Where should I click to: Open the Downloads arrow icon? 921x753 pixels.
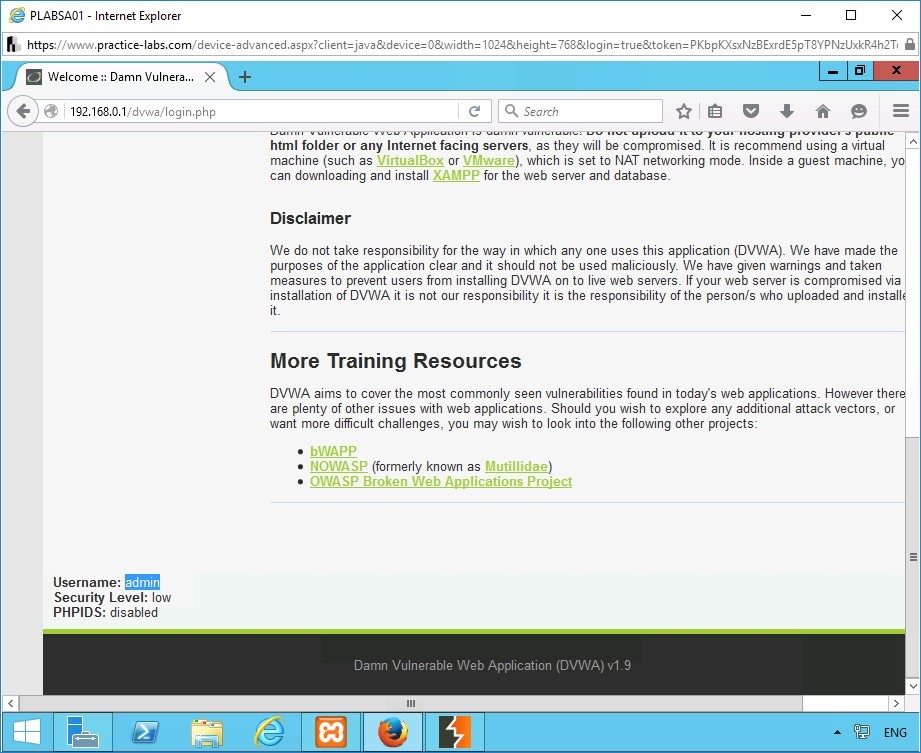(x=786, y=111)
